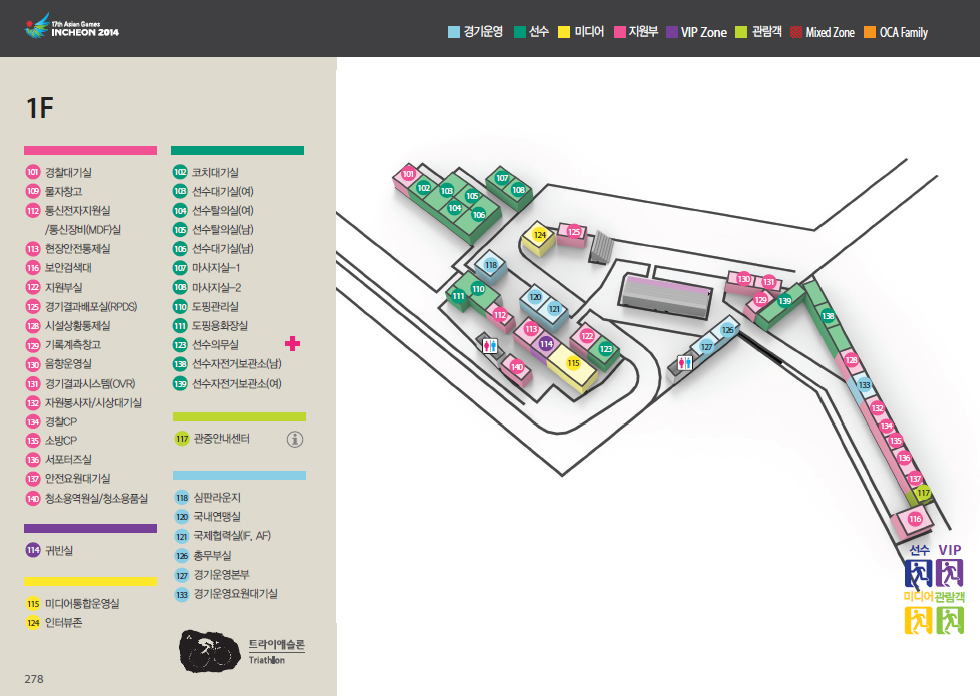Select the room 136 marker on the map
This screenshot has width=980, height=696.
[x=904, y=458]
